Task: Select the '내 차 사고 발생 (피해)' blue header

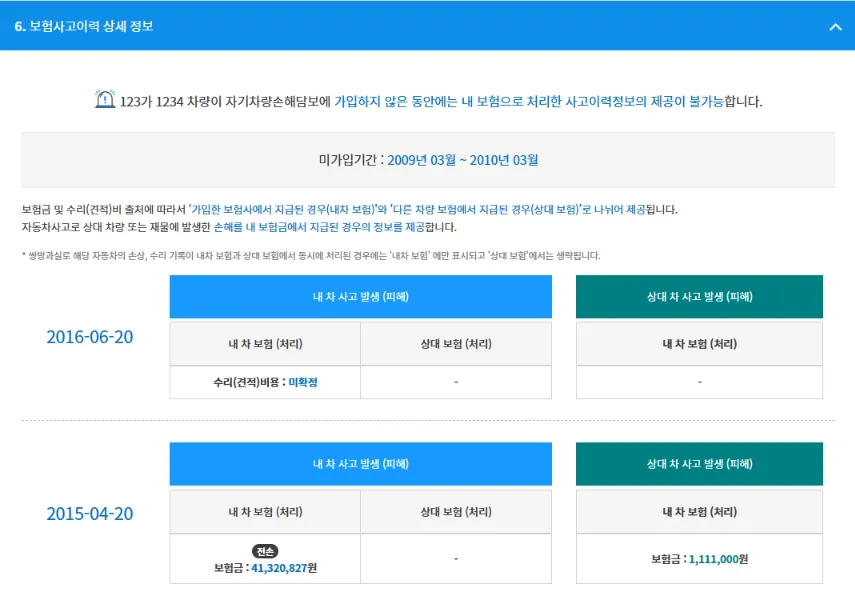Action: tap(362, 296)
